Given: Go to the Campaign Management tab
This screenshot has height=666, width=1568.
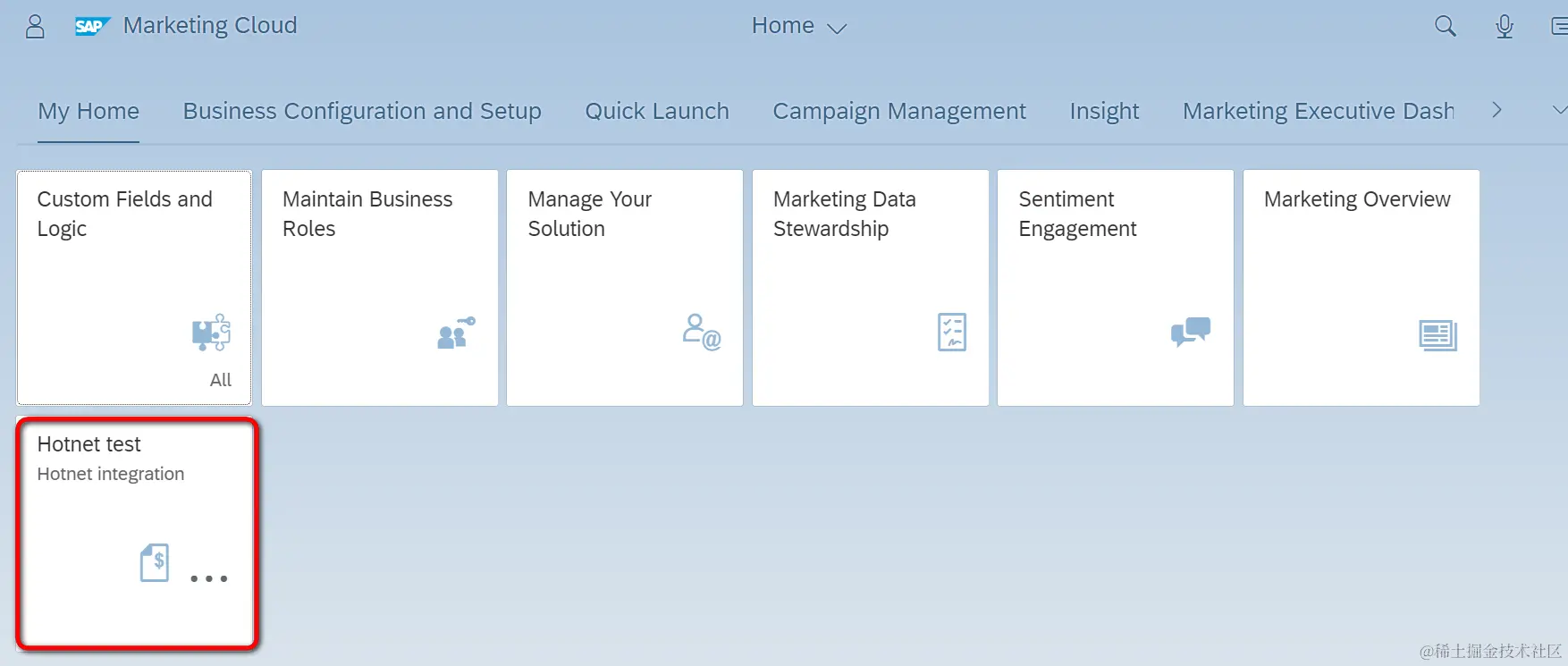Looking at the screenshot, I should click(899, 111).
